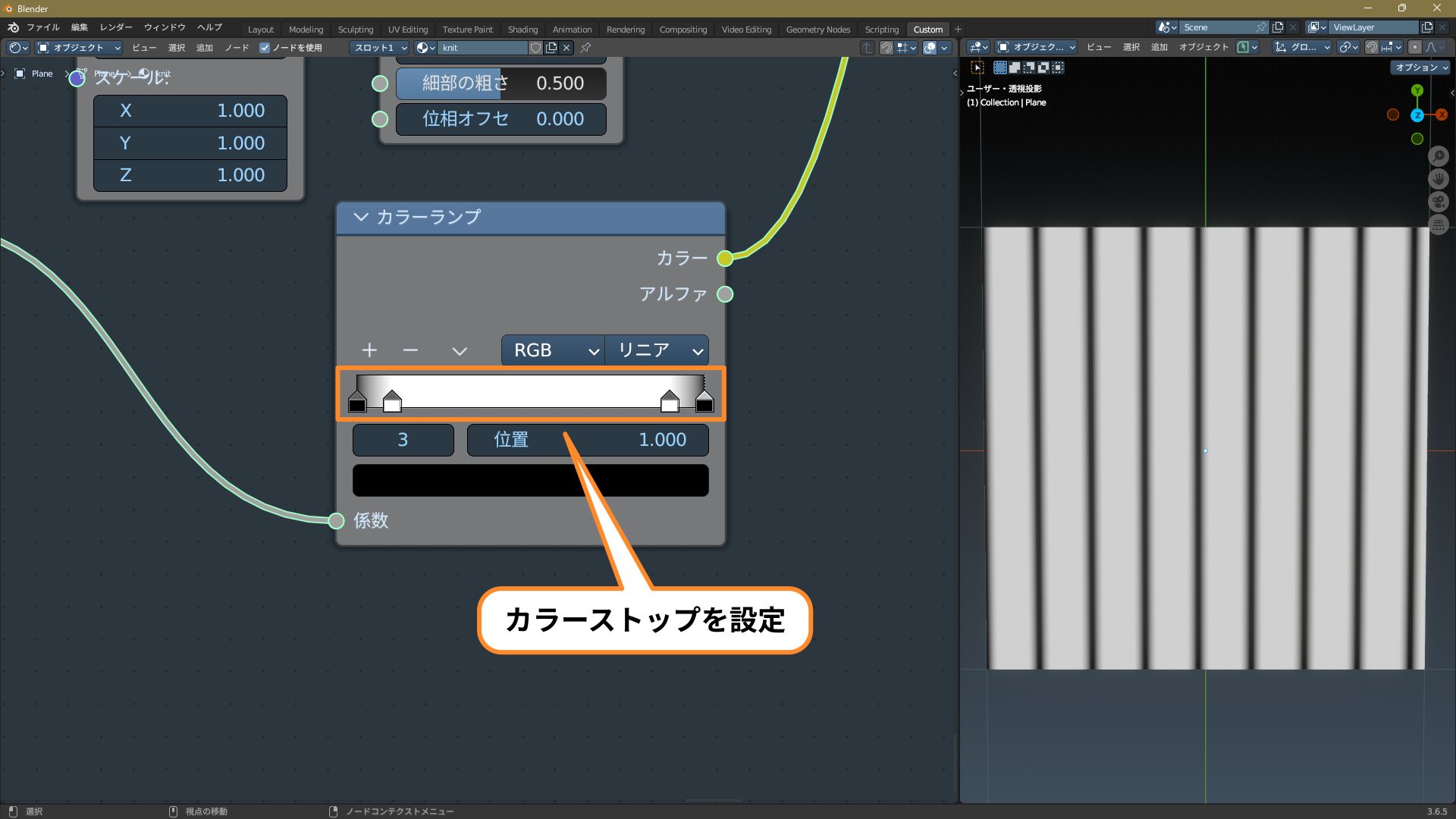1456x819 pixels.
Task: Click the Z axis on the navigation gizmo
Action: coord(1417,115)
